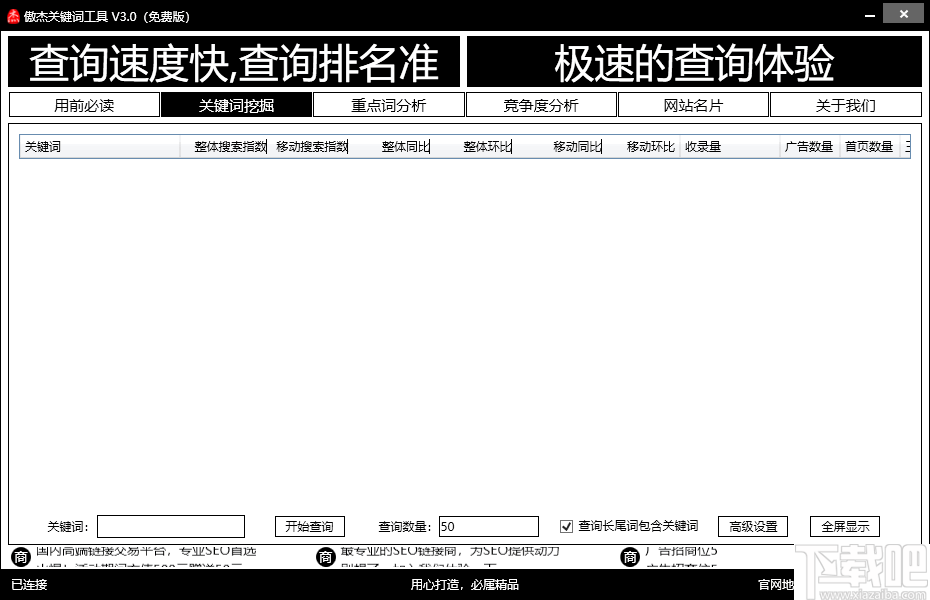Click the app logo in the title bar
Viewport: 930px width, 600px height.
pyautogui.click(x=14, y=14)
